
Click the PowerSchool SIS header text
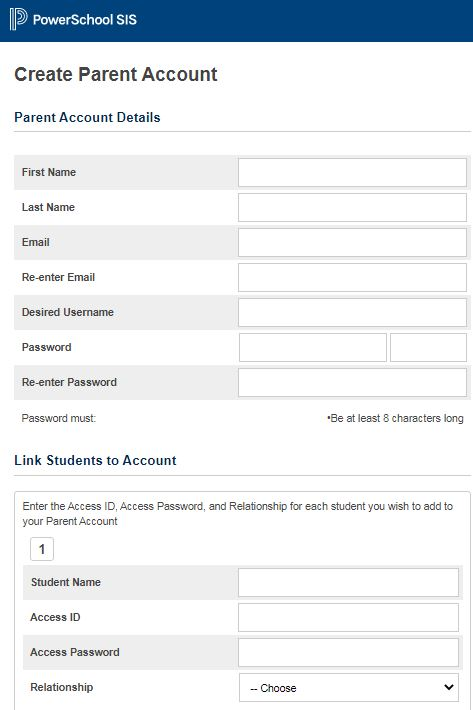[85, 19]
